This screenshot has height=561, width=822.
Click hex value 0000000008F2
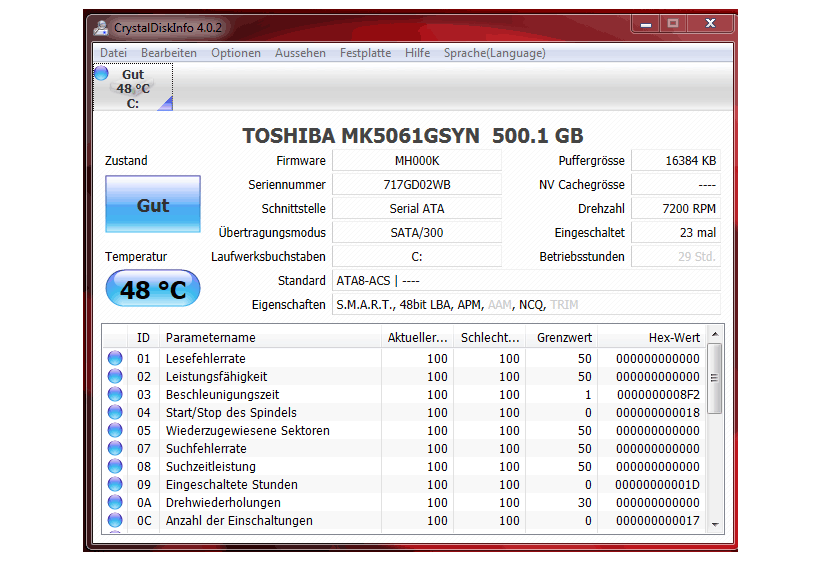658,394
